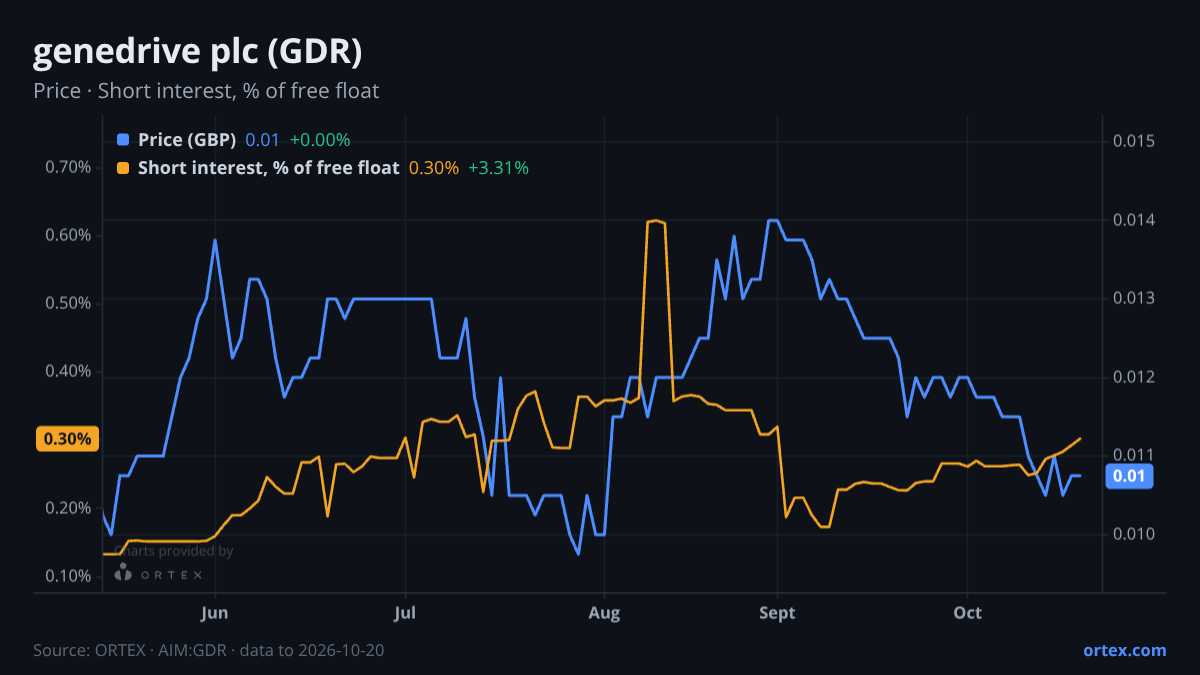The width and height of the screenshot is (1200, 675).
Task: Click the blue 0.01 price axis tag
Action: [x=1128, y=476]
